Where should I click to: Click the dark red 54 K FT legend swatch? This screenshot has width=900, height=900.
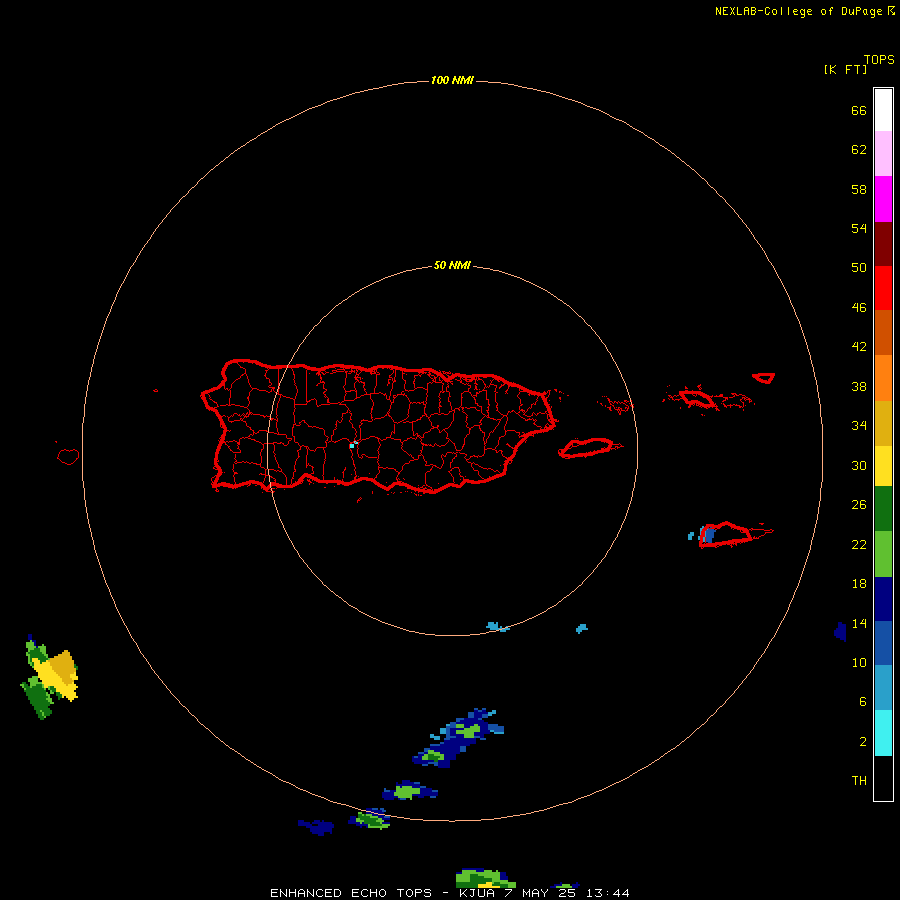(883, 243)
